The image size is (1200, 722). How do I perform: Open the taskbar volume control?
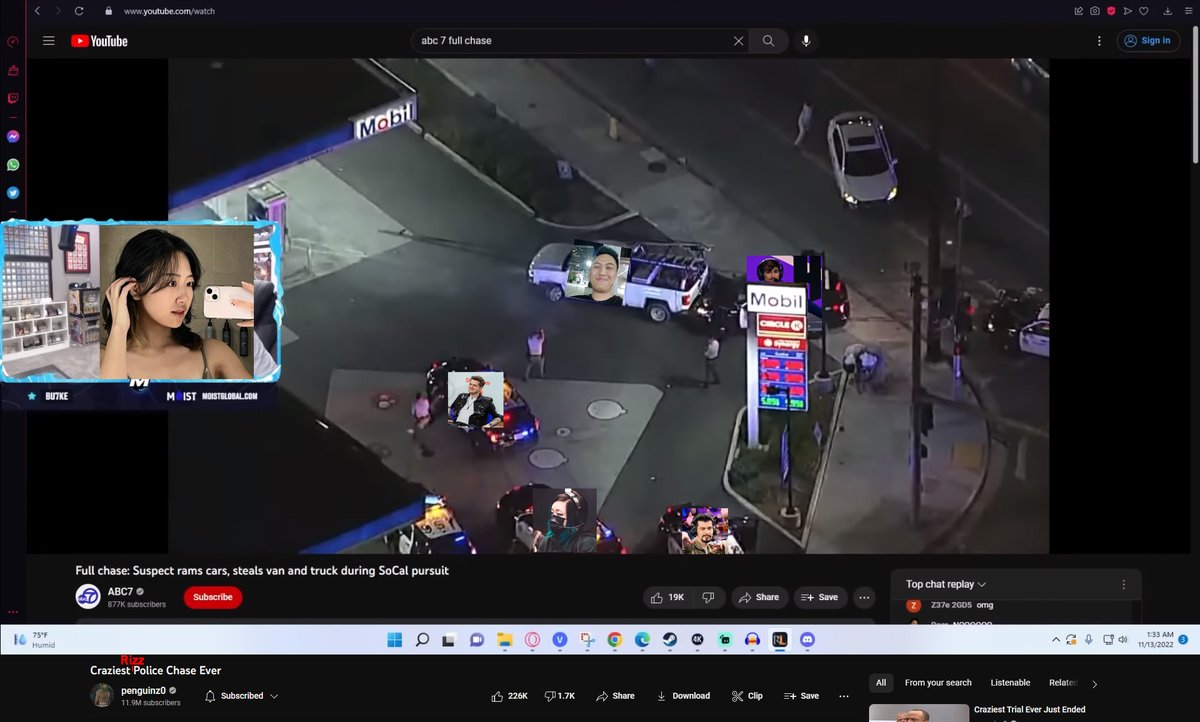coord(1122,640)
